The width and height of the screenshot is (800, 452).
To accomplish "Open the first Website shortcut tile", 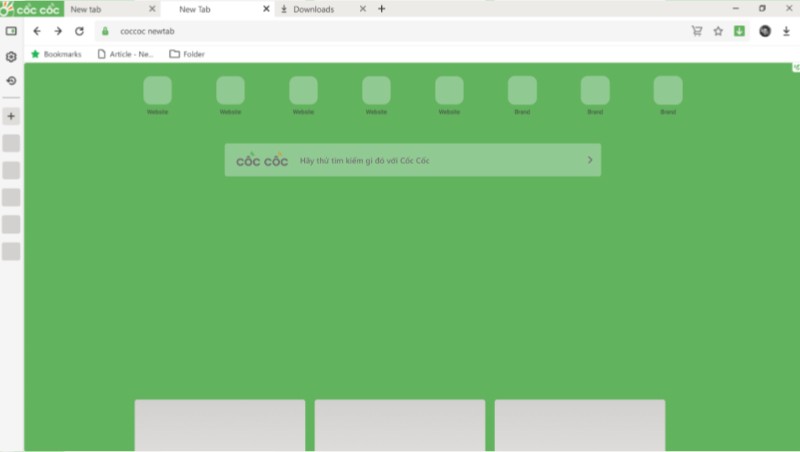I will pyautogui.click(x=157, y=95).
